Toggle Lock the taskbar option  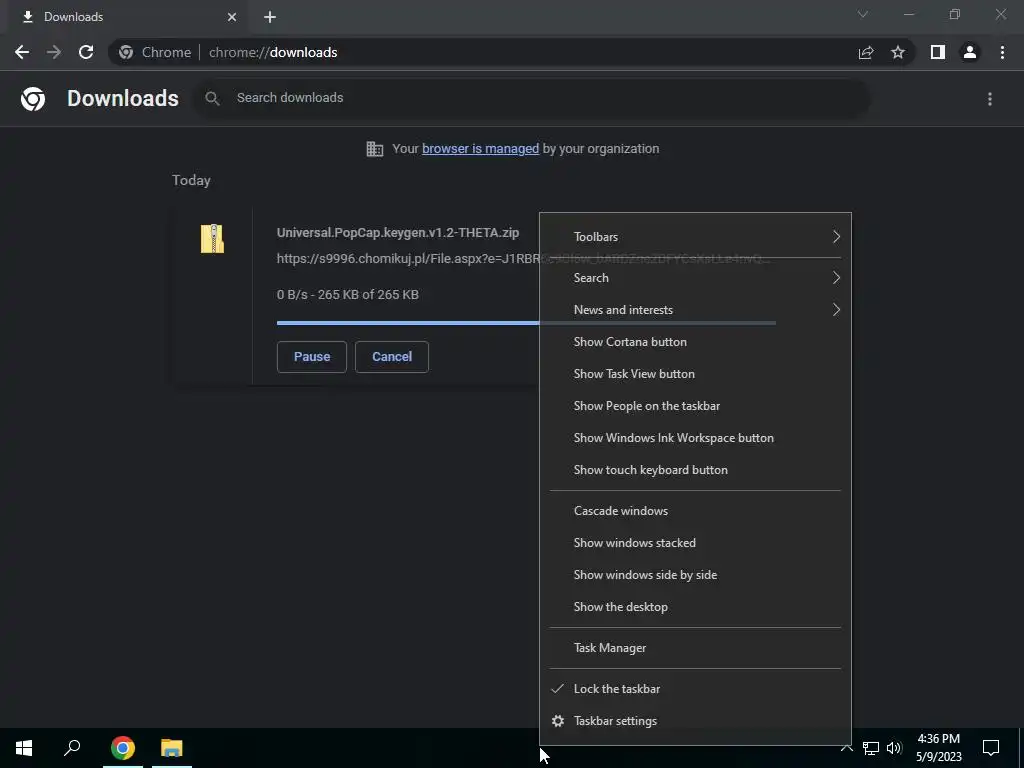click(x=696, y=689)
